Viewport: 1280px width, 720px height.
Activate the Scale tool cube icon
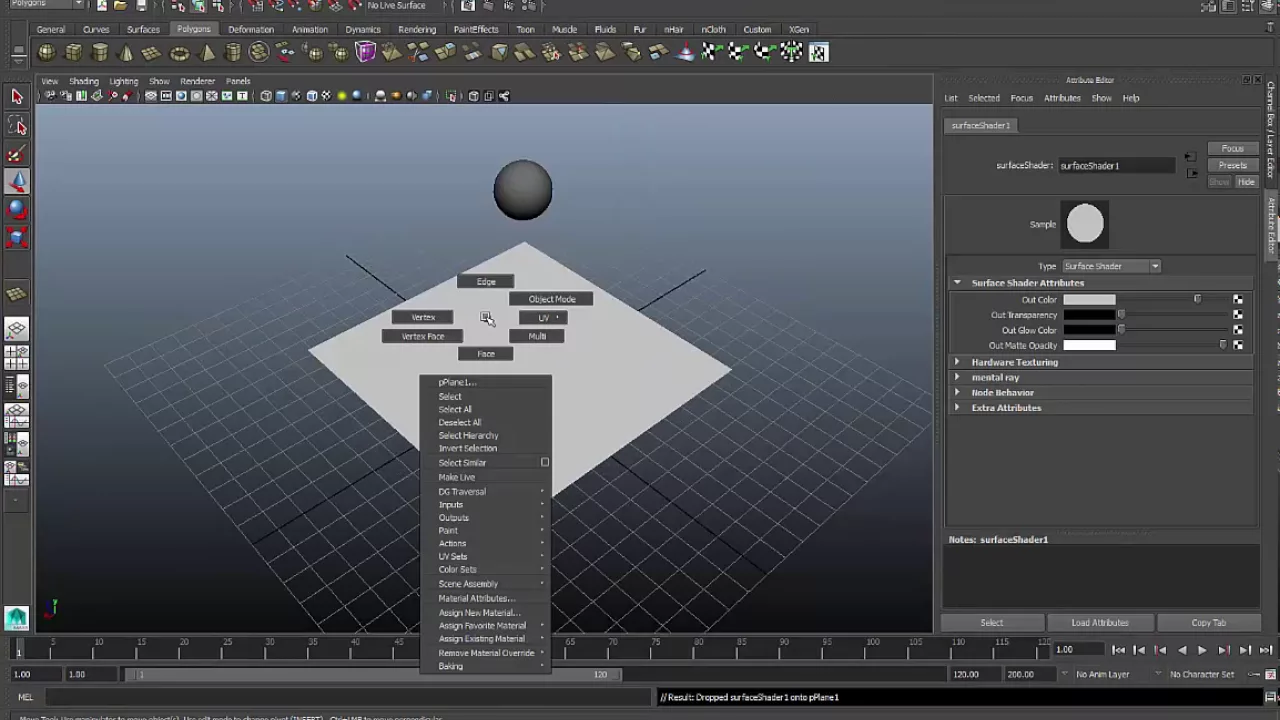click(x=17, y=237)
